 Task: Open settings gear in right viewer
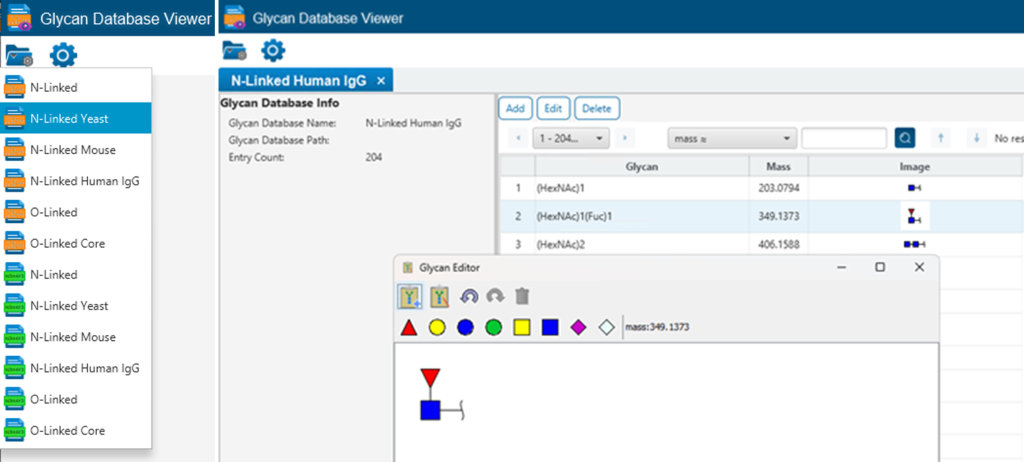pyautogui.click(x=273, y=50)
